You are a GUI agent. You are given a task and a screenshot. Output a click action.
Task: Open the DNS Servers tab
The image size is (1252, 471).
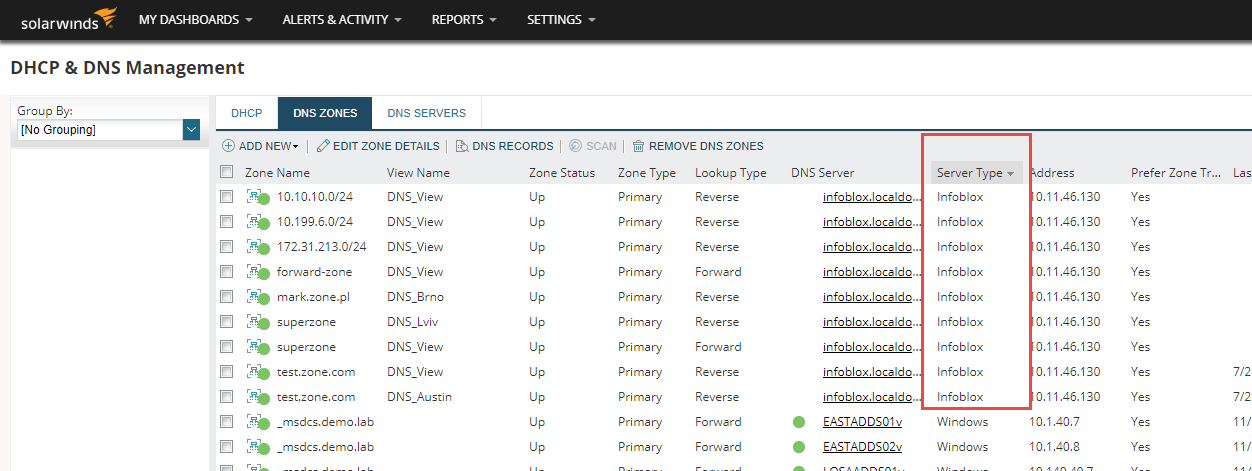click(426, 114)
